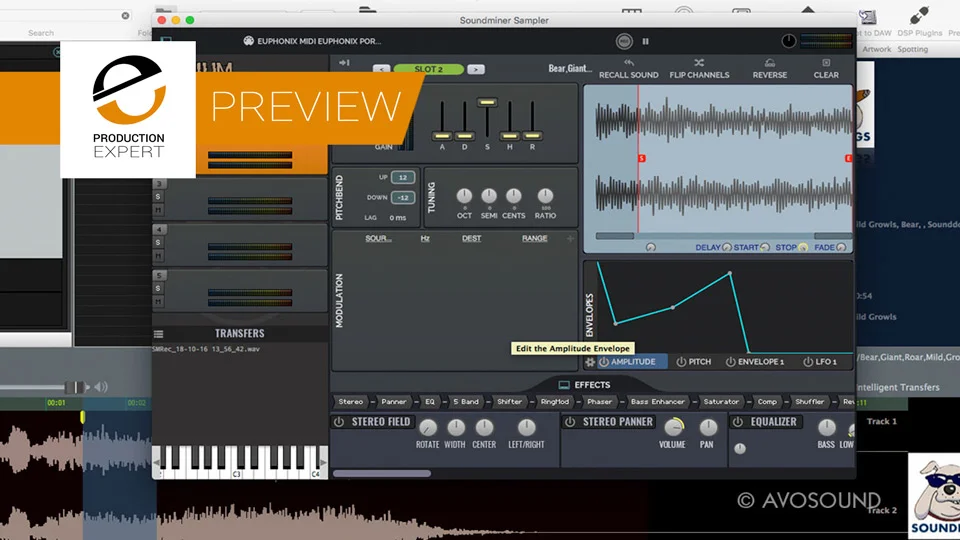Screen dimensions: 960x540
Task: Open the pitchbend DOWN value box
Action: pyautogui.click(x=403, y=198)
